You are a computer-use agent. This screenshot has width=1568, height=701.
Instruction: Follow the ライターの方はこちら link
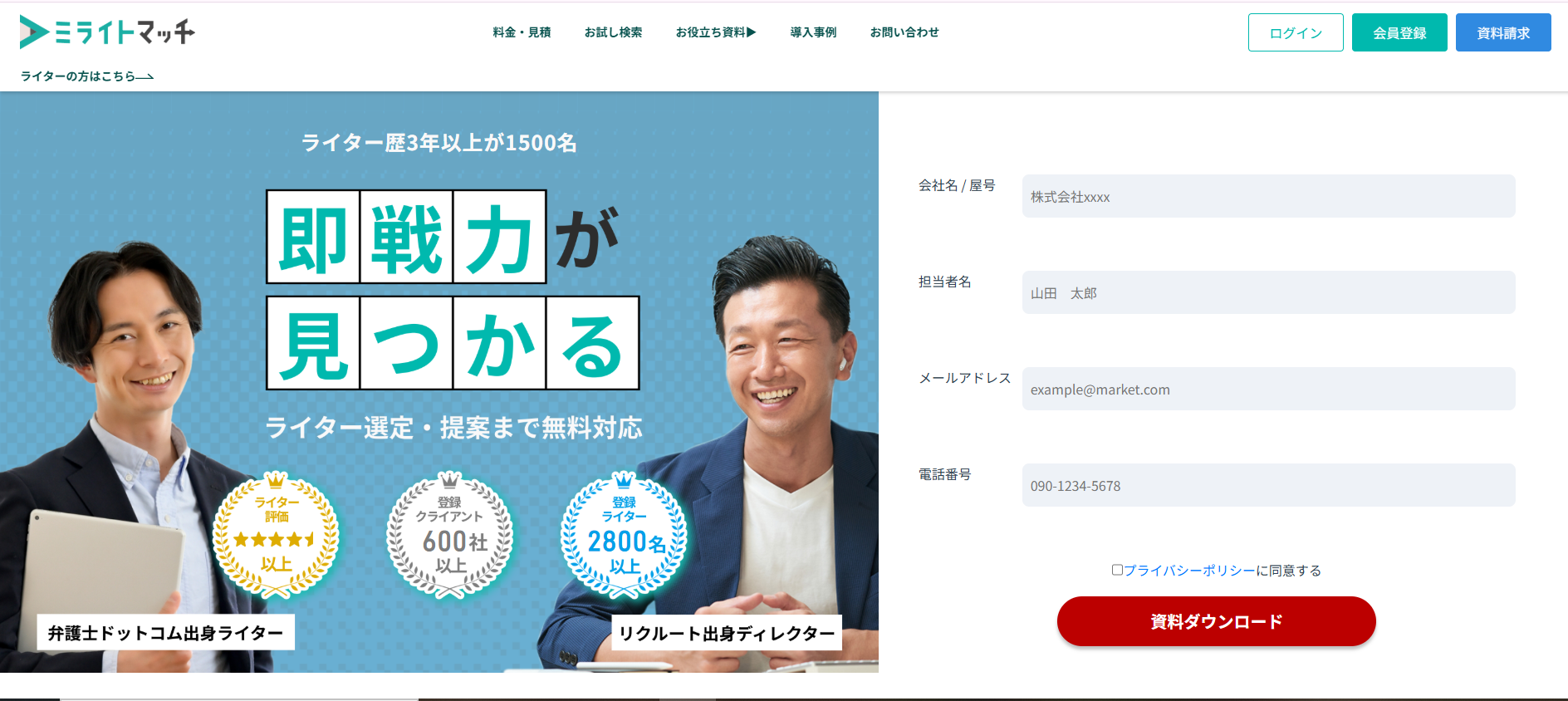coord(87,76)
